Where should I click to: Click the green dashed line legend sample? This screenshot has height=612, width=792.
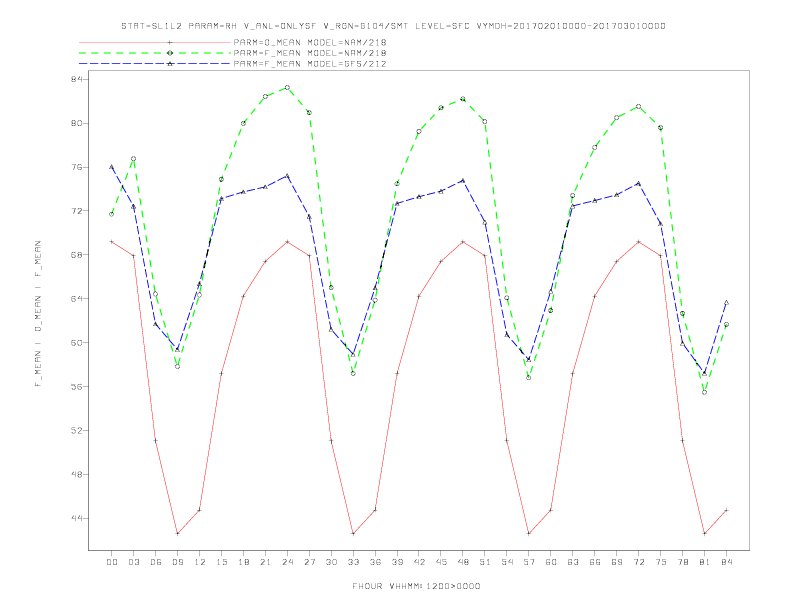[x=155, y=53]
